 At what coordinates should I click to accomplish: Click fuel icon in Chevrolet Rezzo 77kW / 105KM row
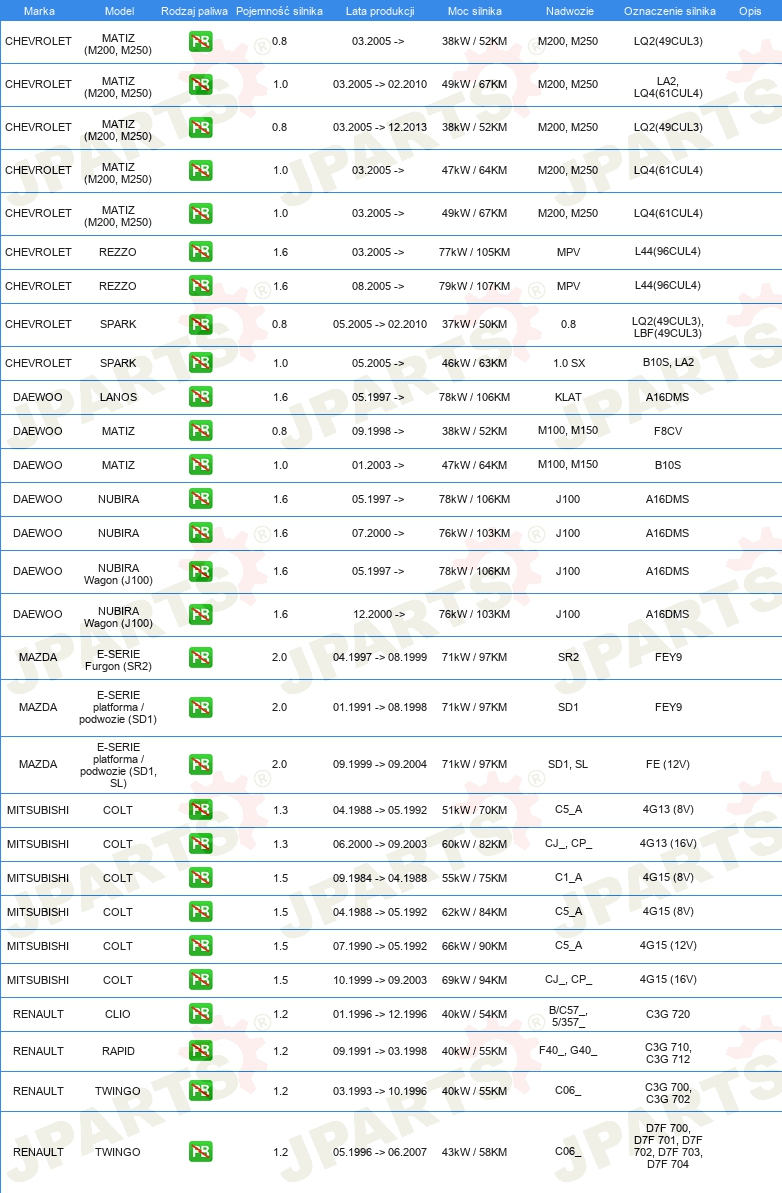(201, 252)
